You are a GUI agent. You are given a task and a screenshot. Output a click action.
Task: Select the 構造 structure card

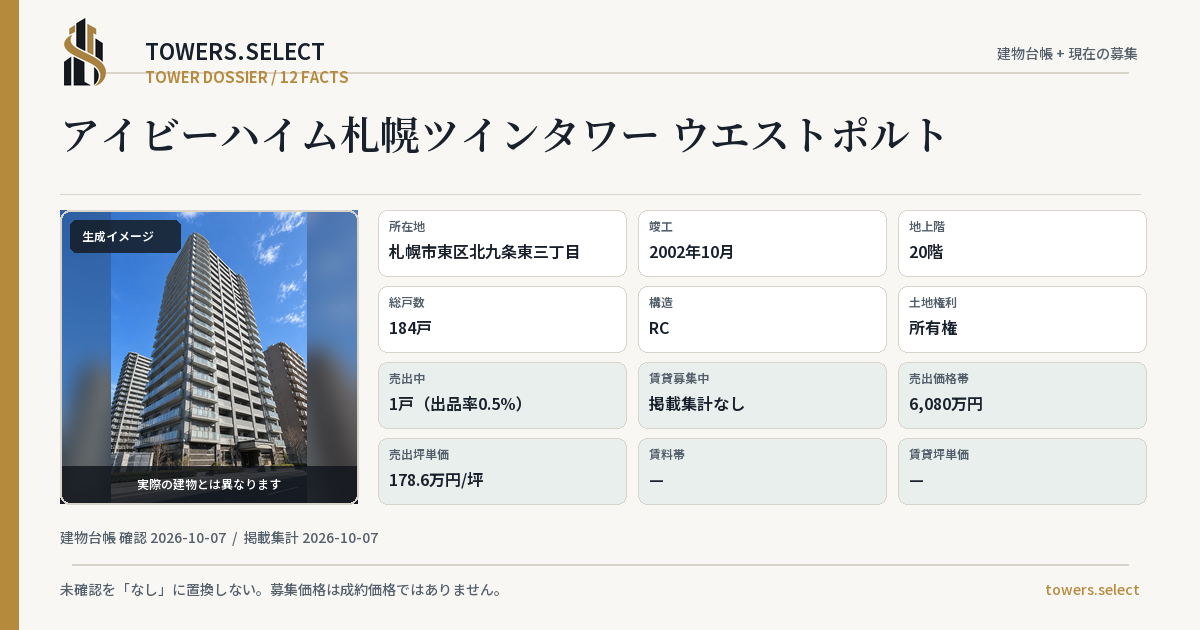762,319
